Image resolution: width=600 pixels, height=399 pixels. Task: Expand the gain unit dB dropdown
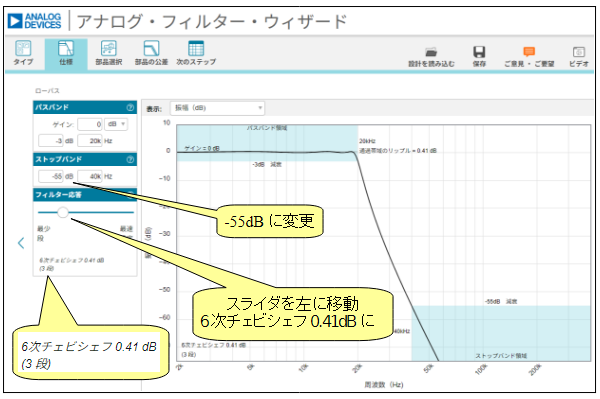coord(116,124)
